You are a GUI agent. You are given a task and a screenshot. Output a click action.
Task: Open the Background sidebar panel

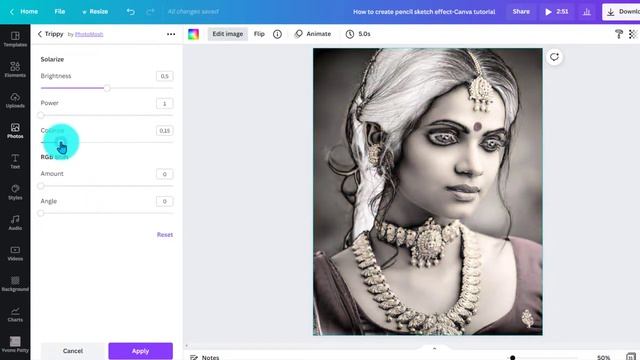[15, 284]
